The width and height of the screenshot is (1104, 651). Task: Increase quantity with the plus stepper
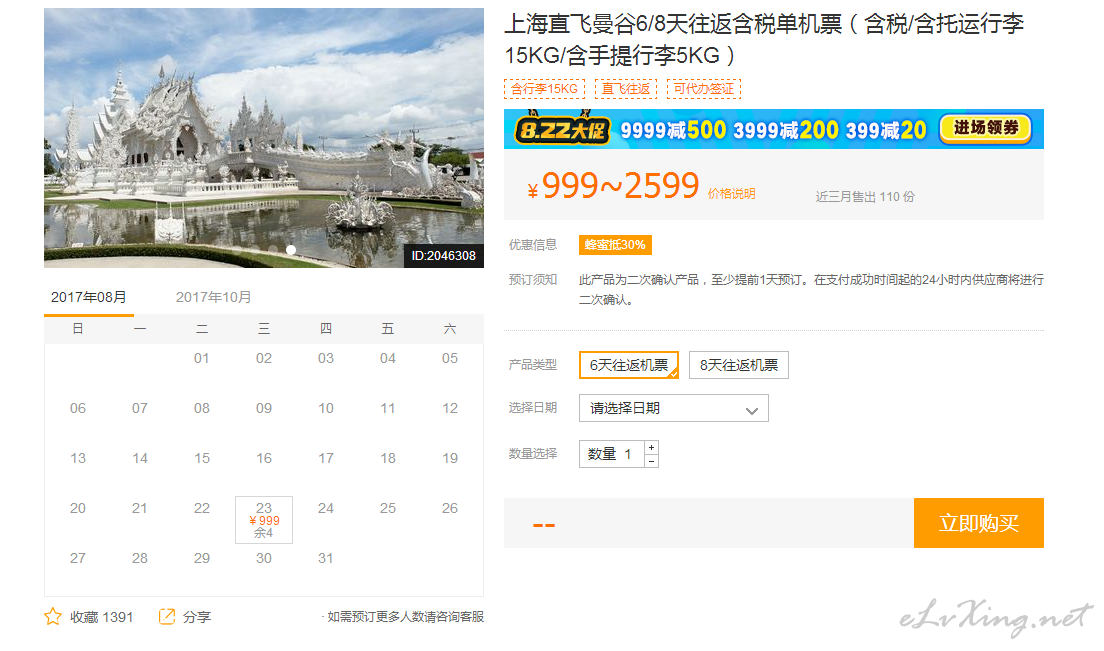coord(651,448)
